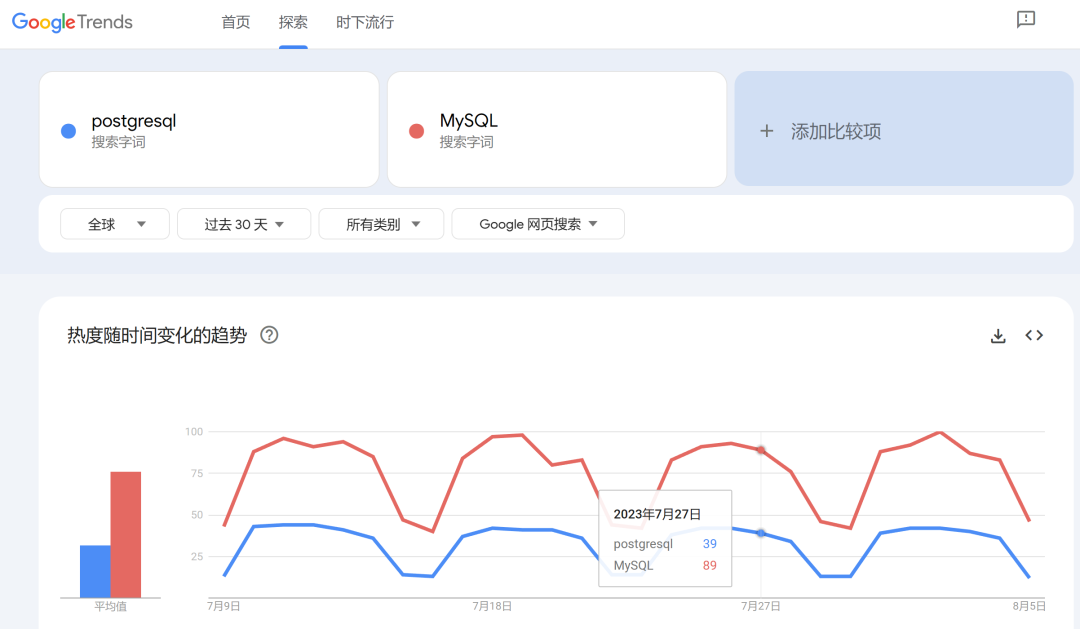Click the plus icon on 添加比较项
The height and width of the screenshot is (629, 1080).
[767, 131]
